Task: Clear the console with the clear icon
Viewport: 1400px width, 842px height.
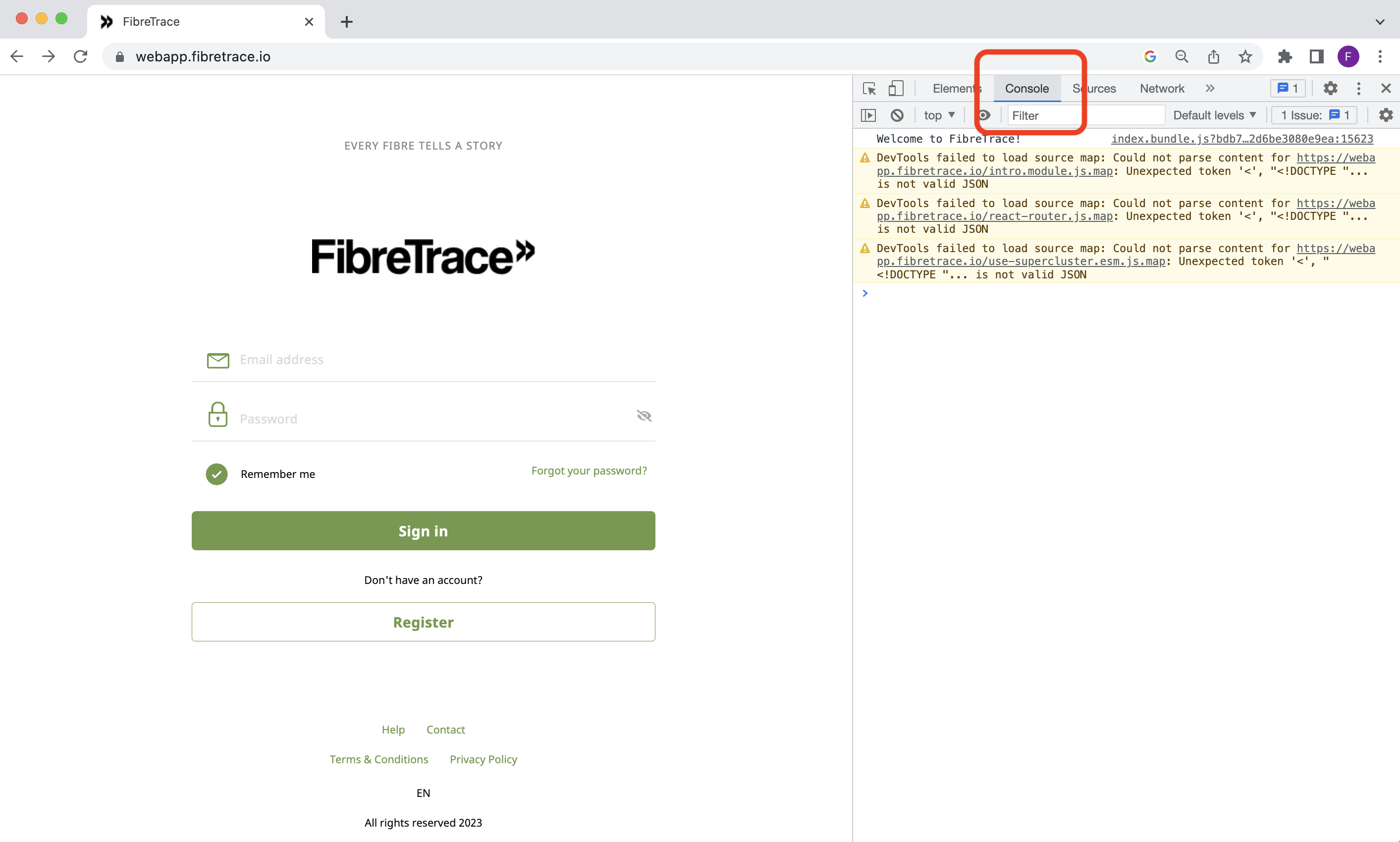Action: click(897, 114)
